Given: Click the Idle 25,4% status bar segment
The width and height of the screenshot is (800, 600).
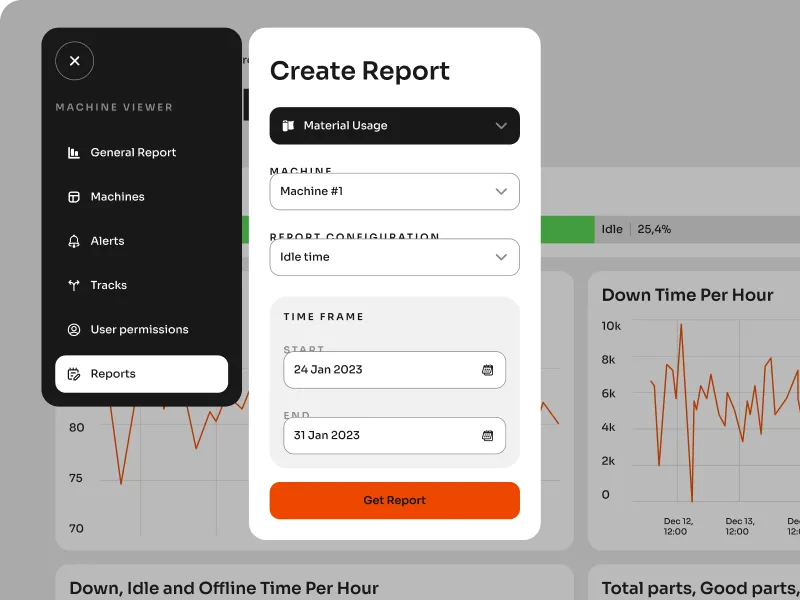Looking at the screenshot, I should [697, 230].
